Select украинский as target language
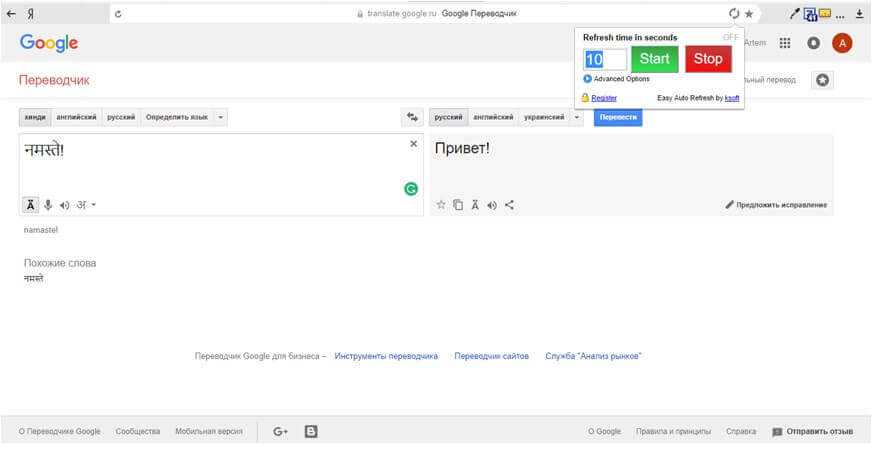Screen dimensions: 893x449 [x=544, y=117]
